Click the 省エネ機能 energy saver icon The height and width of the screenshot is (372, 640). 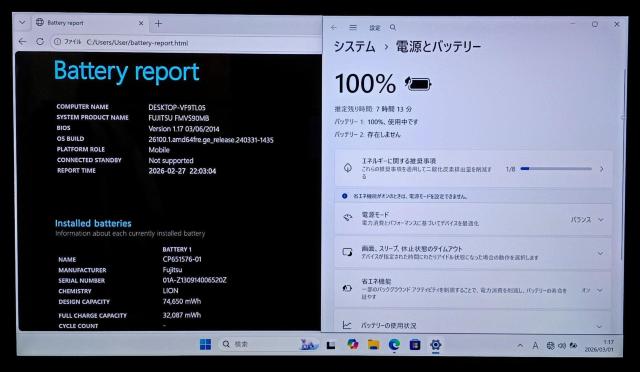(347, 288)
